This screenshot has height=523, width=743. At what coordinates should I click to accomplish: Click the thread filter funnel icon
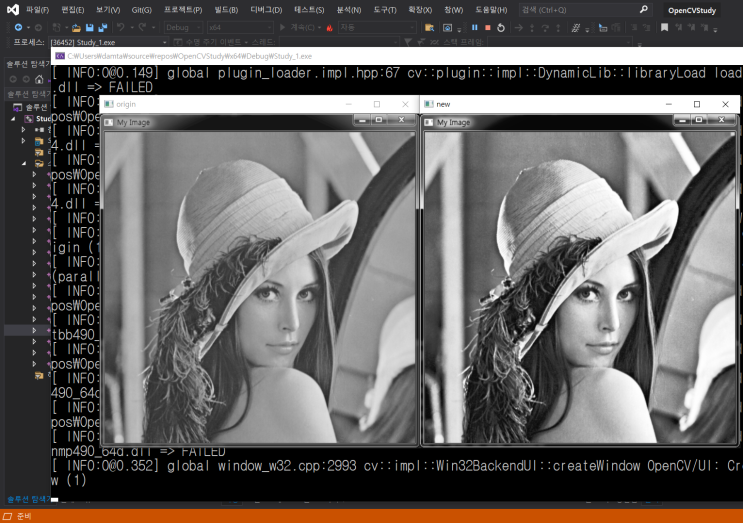click(x=408, y=42)
